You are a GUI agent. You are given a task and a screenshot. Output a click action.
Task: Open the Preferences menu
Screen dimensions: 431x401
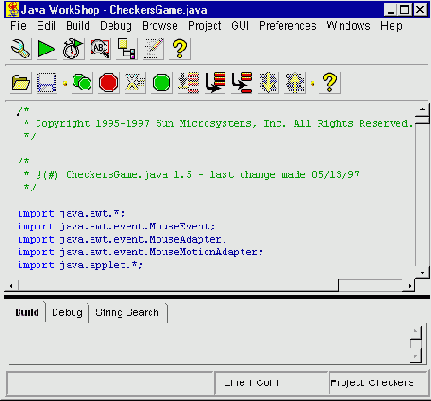(x=288, y=26)
